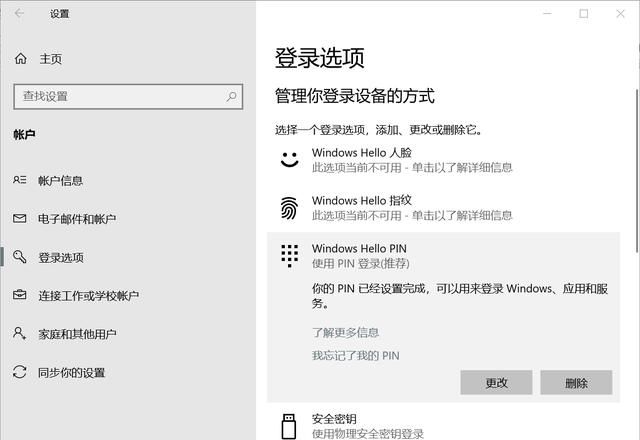
Task: Close the Settings window
Action: (620, 13)
